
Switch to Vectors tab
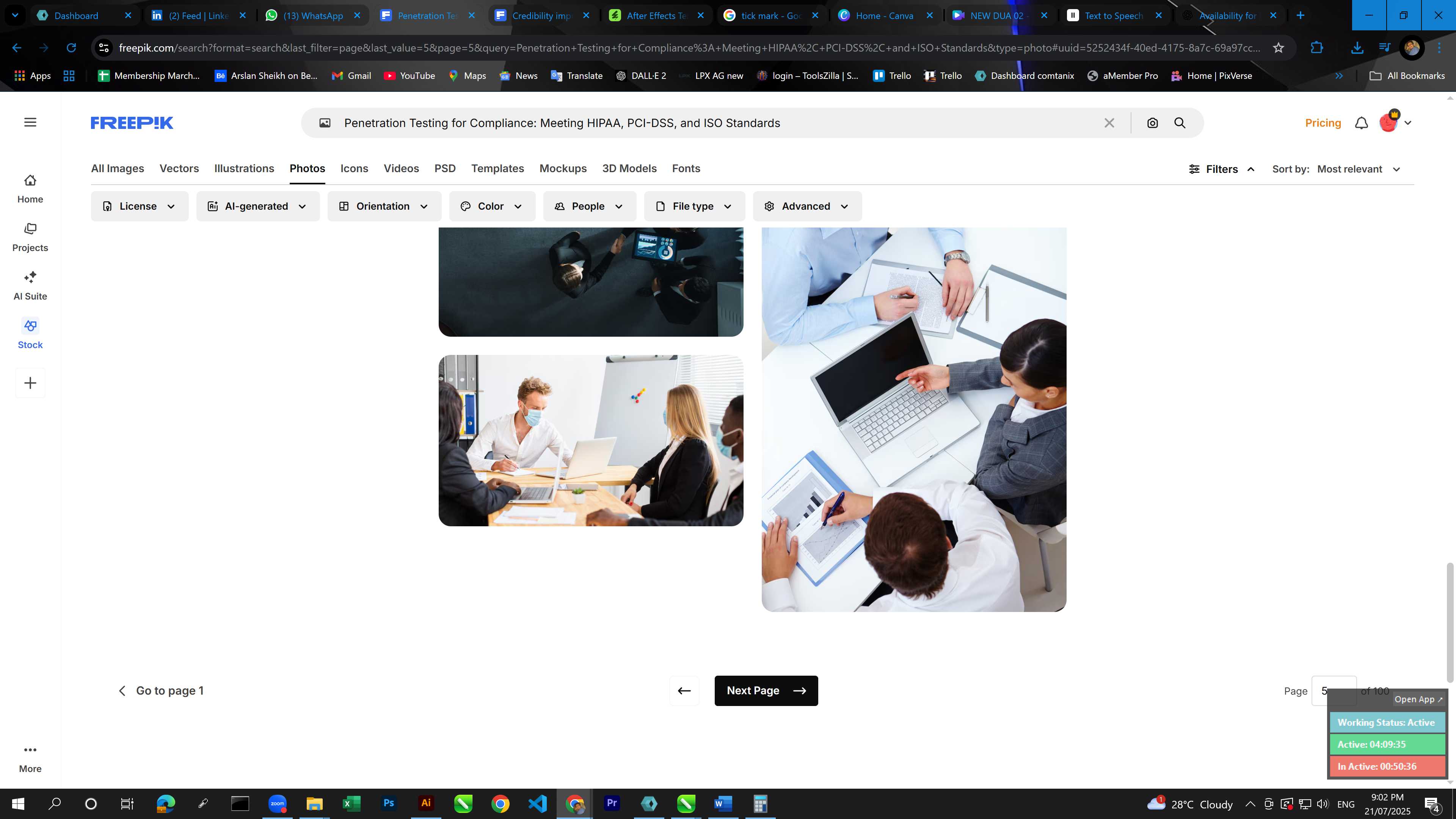(179, 168)
